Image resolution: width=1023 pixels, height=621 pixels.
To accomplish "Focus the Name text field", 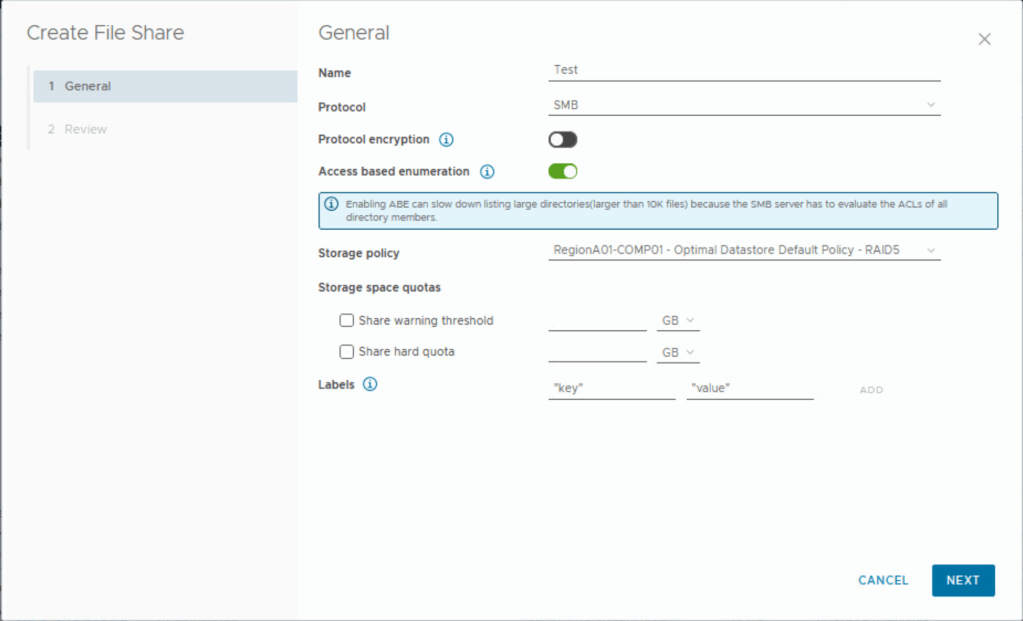I will pyautogui.click(x=744, y=70).
